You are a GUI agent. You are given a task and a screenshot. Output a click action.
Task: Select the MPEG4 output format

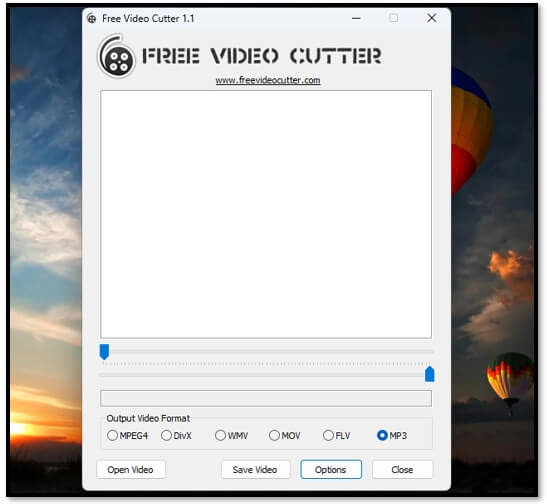pyautogui.click(x=127, y=435)
